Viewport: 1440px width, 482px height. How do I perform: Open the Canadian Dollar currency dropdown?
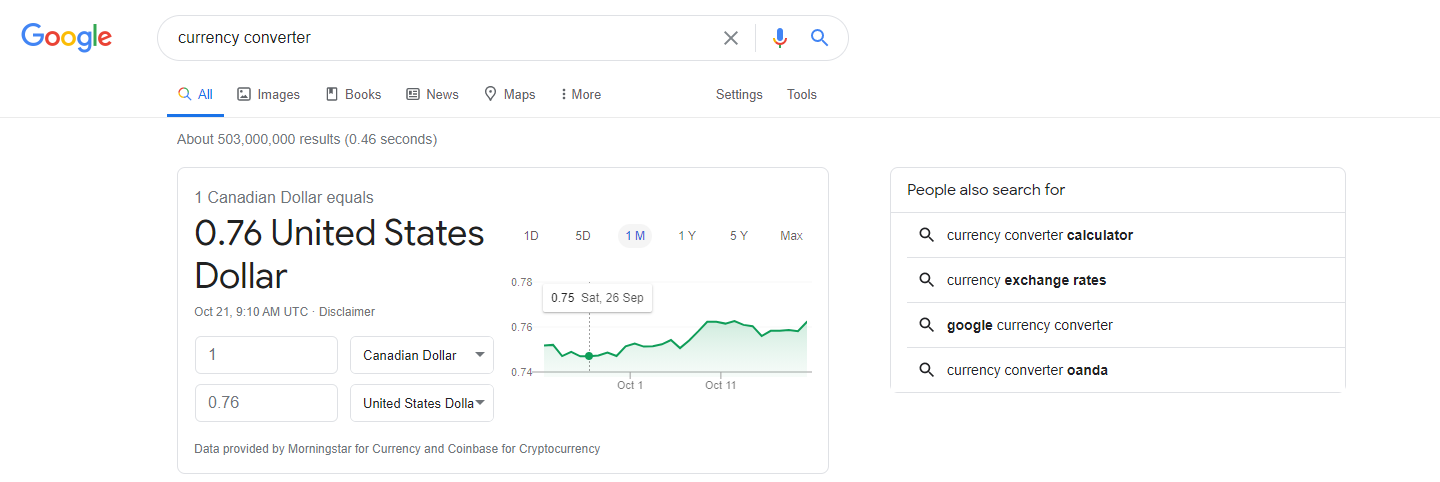pyautogui.click(x=422, y=355)
